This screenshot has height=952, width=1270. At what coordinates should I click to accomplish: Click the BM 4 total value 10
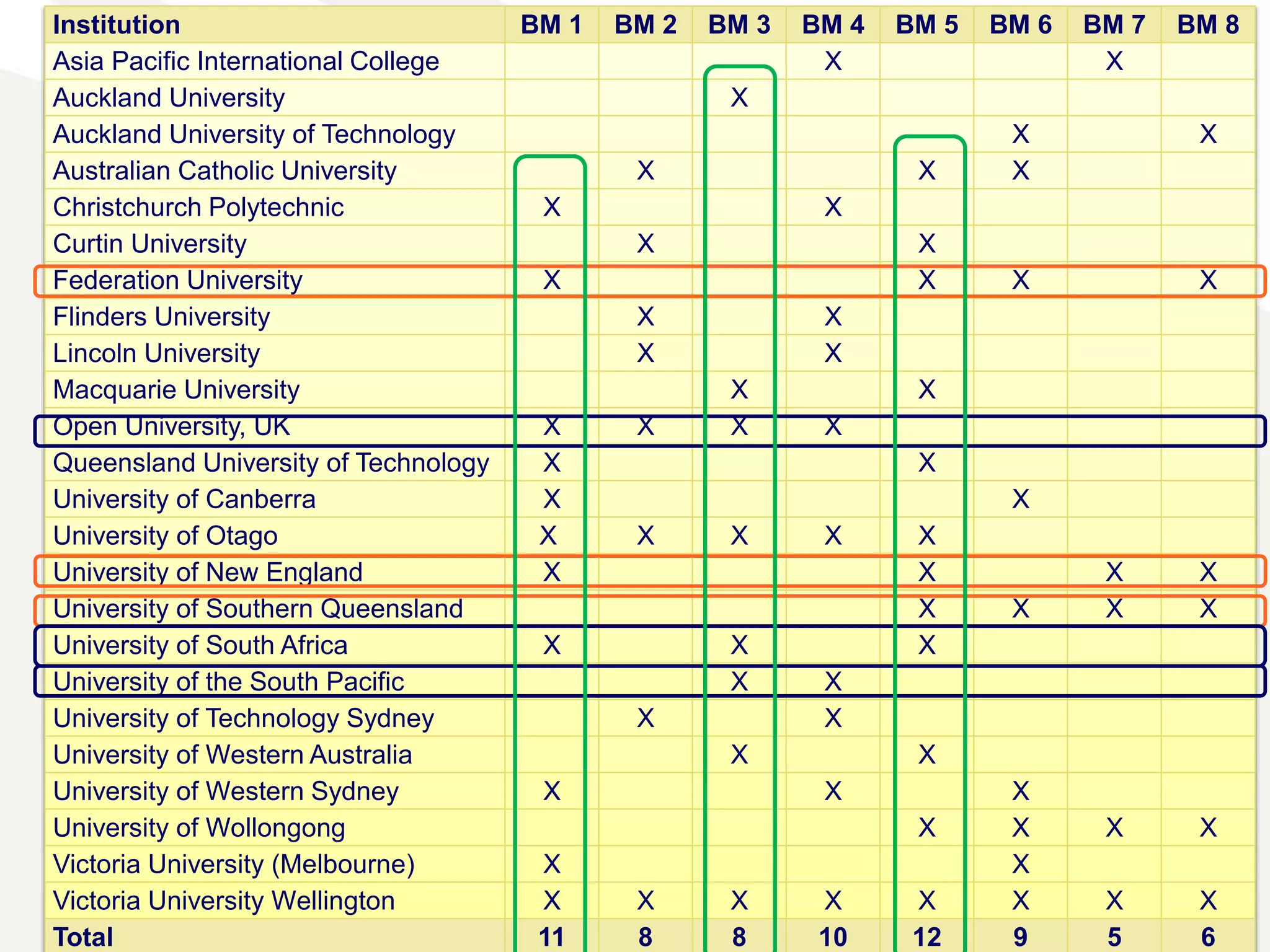[x=833, y=937]
